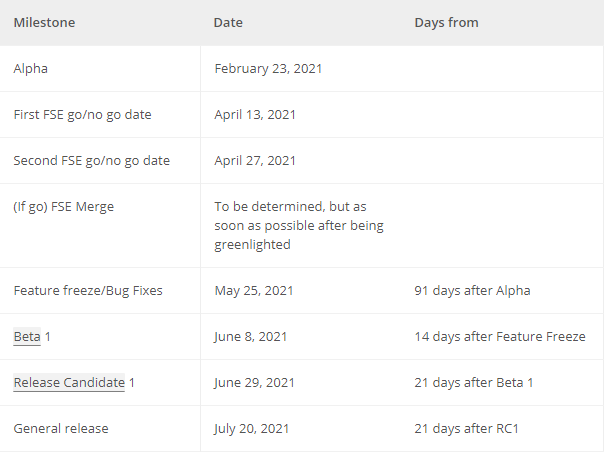Viewport: 604px width, 457px height.
Task: Click the May 25, 2021 date
Action: pos(254,291)
